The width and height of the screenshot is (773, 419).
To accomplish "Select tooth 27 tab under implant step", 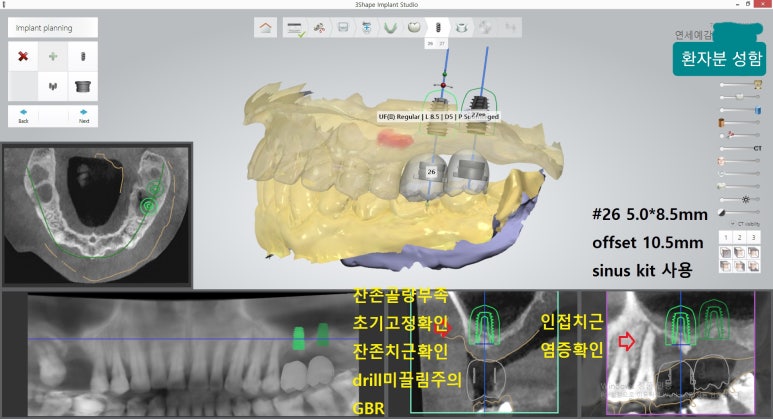I will click(x=442, y=44).
